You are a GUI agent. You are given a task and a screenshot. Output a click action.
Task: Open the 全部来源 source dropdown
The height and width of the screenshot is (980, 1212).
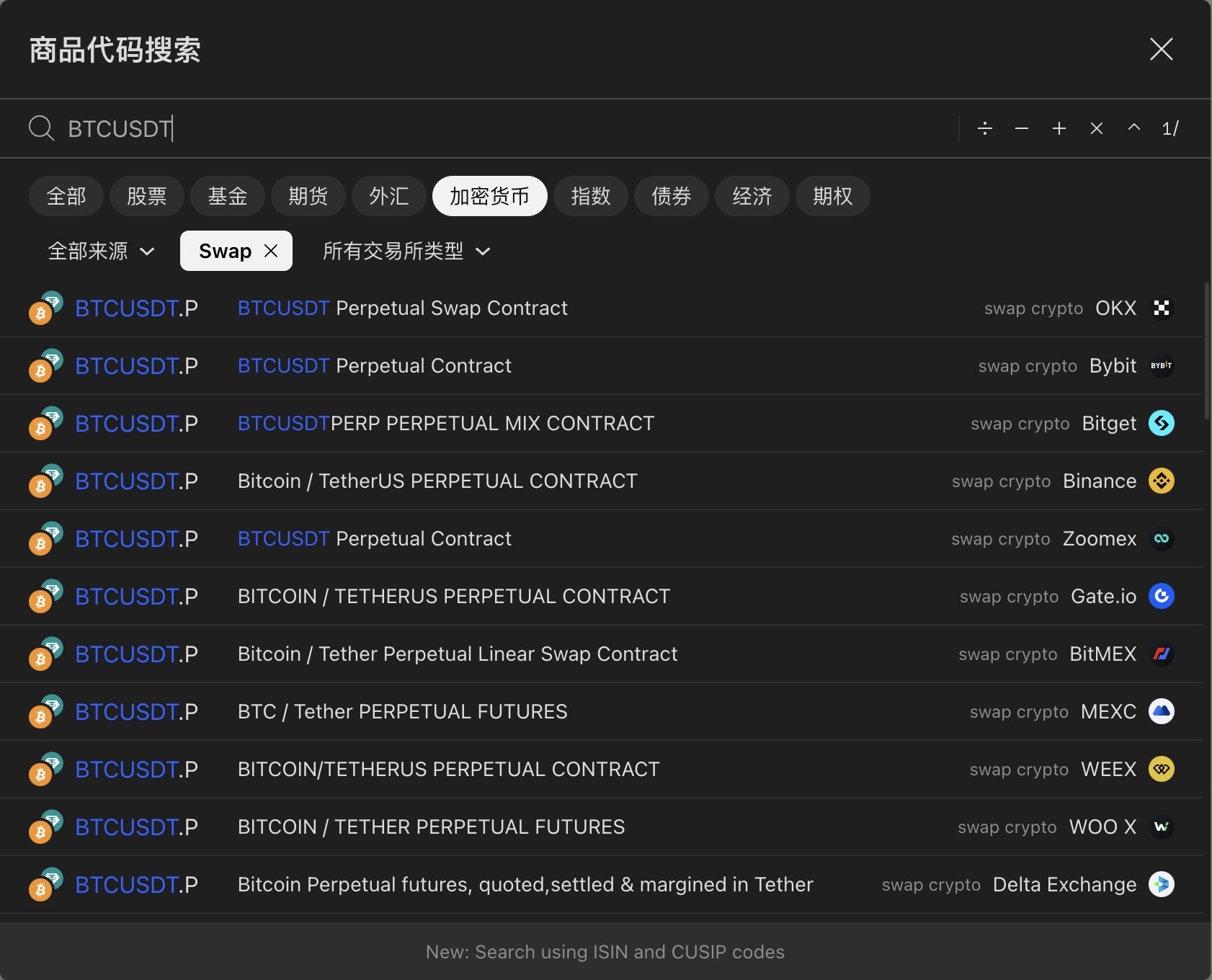tap(100, 251)
